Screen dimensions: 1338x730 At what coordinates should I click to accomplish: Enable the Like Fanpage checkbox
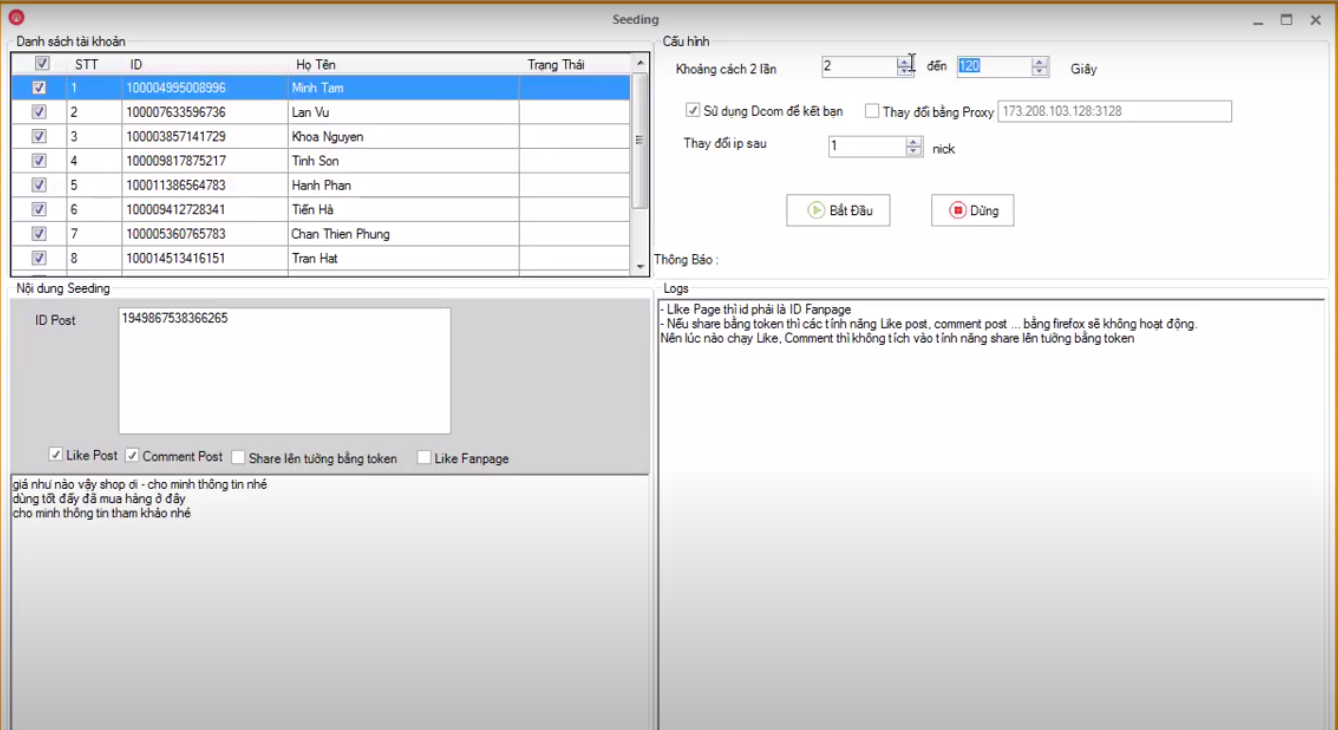(x=424, y=458)
